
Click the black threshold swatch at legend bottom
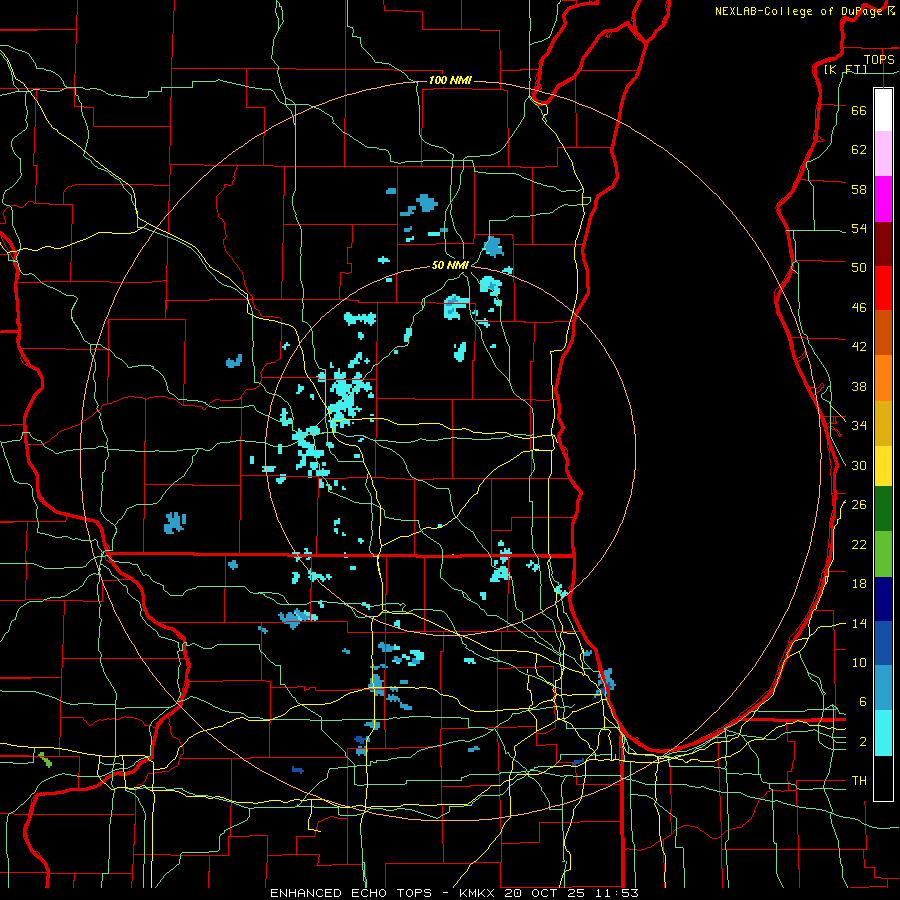(x=883, y=778)
